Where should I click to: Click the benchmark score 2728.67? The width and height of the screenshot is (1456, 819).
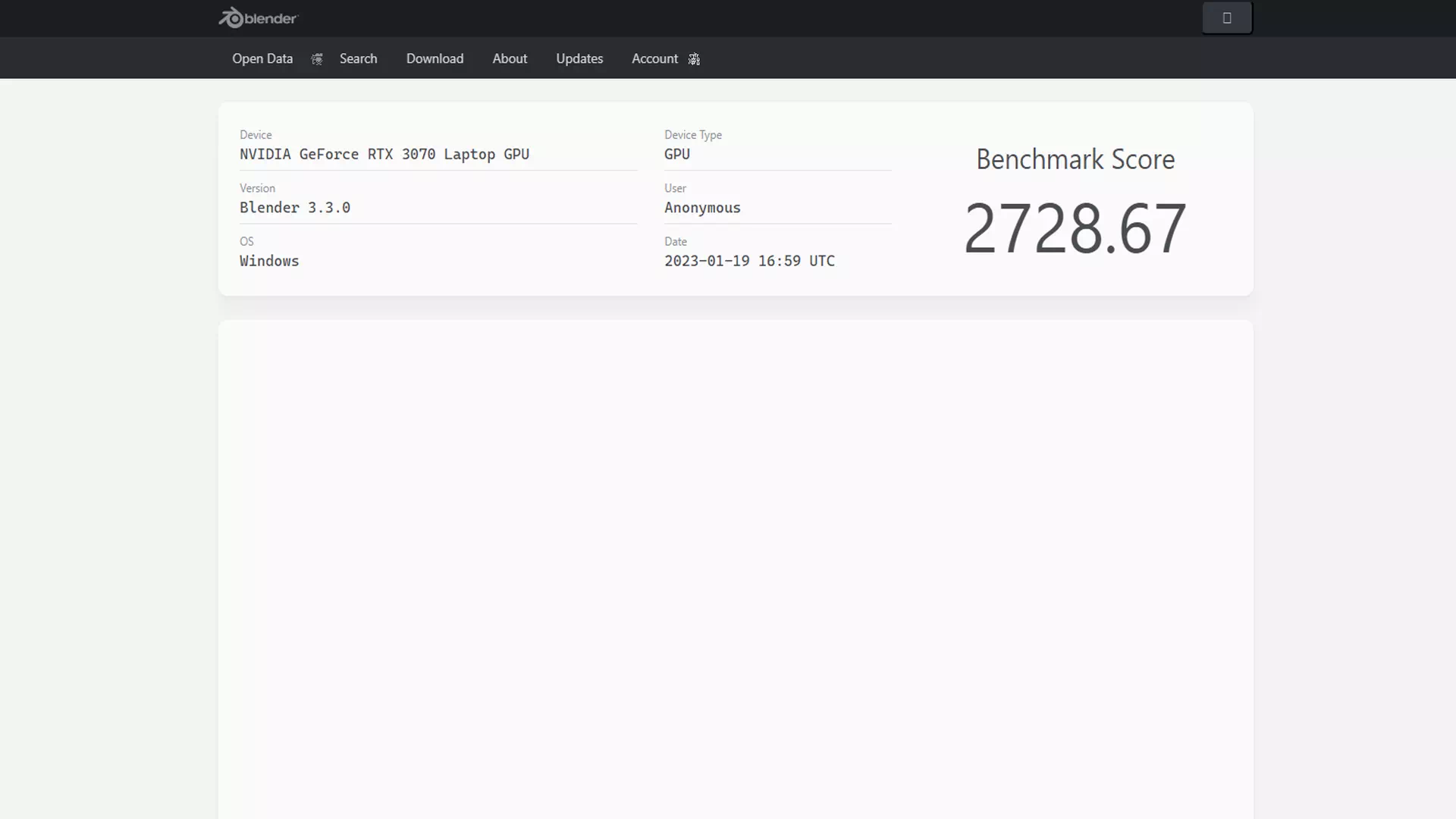(x=1075, y=227)
